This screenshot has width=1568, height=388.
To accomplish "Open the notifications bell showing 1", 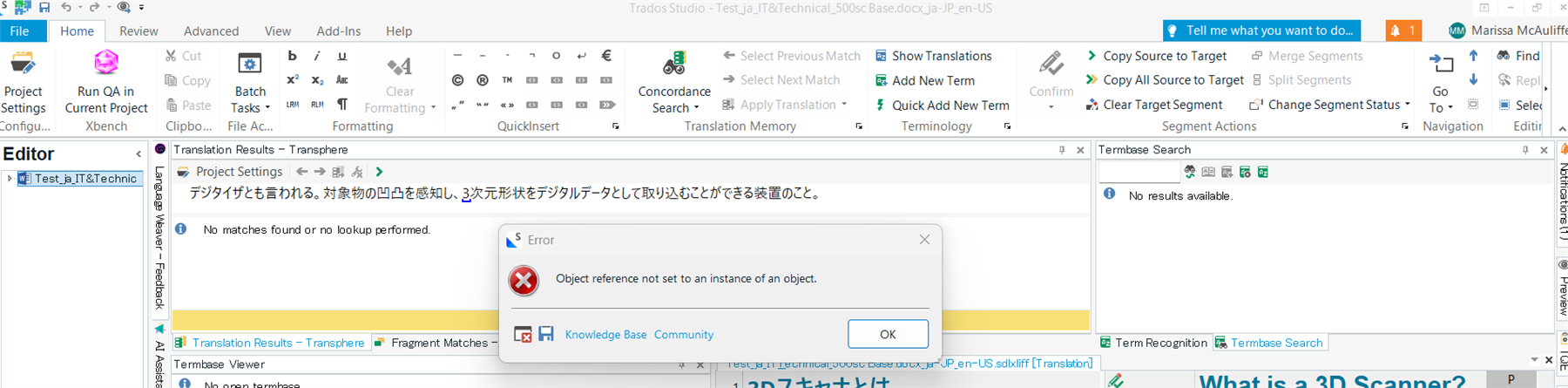I will [x=1403, y=31].
